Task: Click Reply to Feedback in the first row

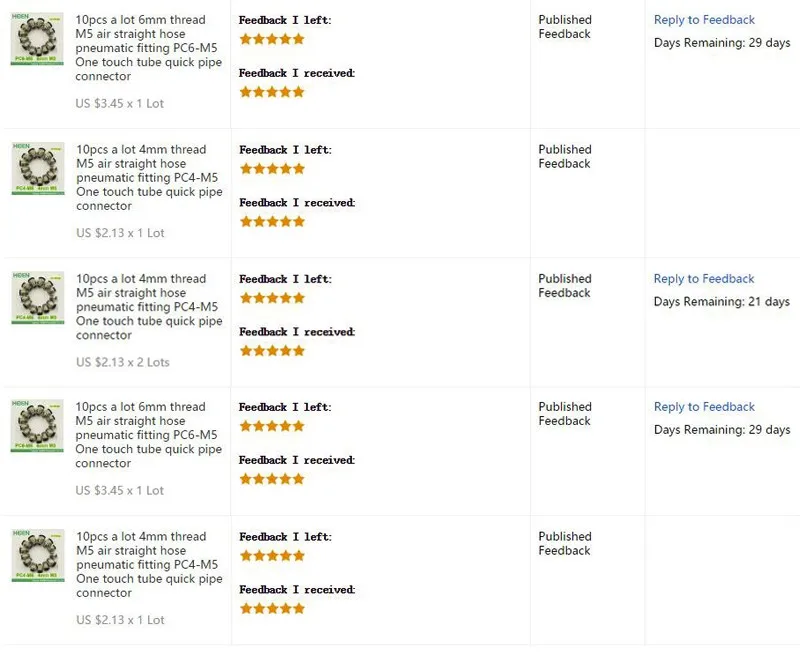Action: click(704, 20)
